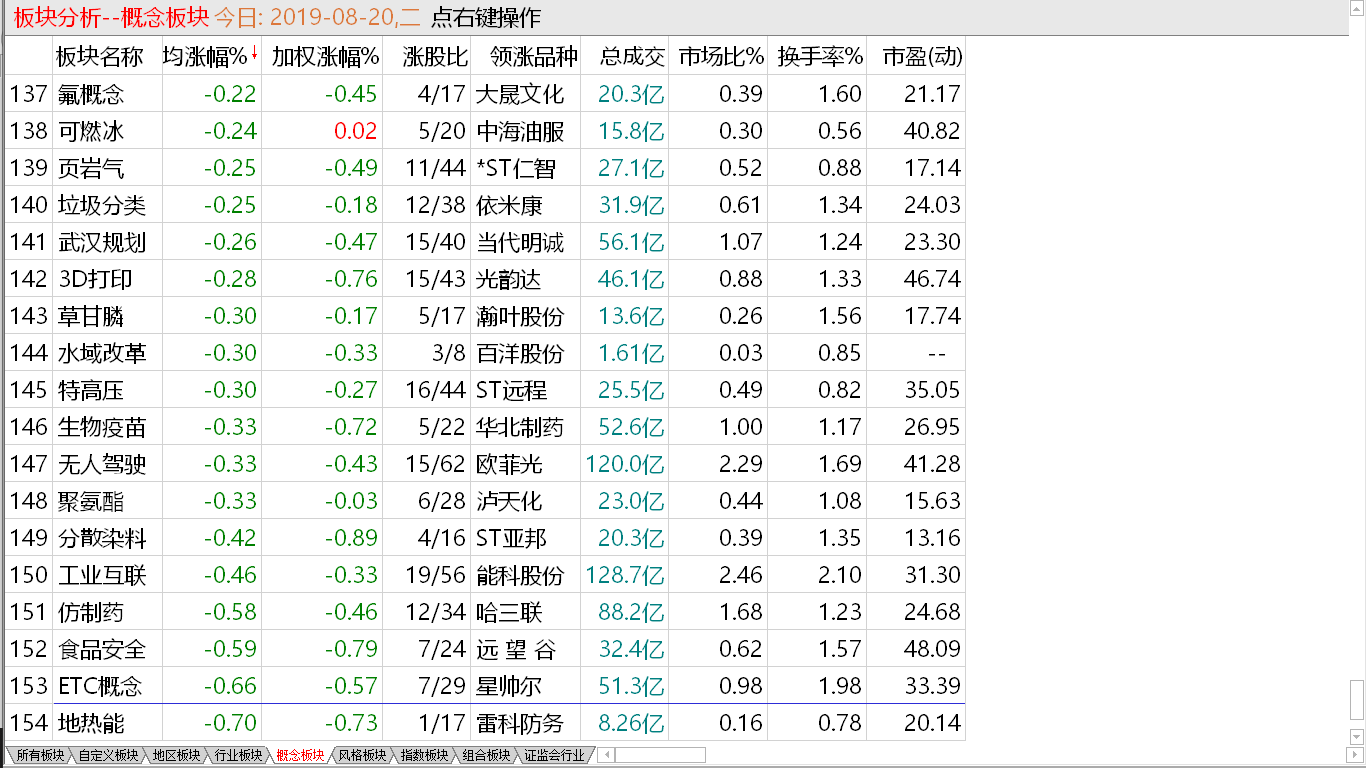
Task: Click leading stock 星帅尔
Action: (509, 686)
